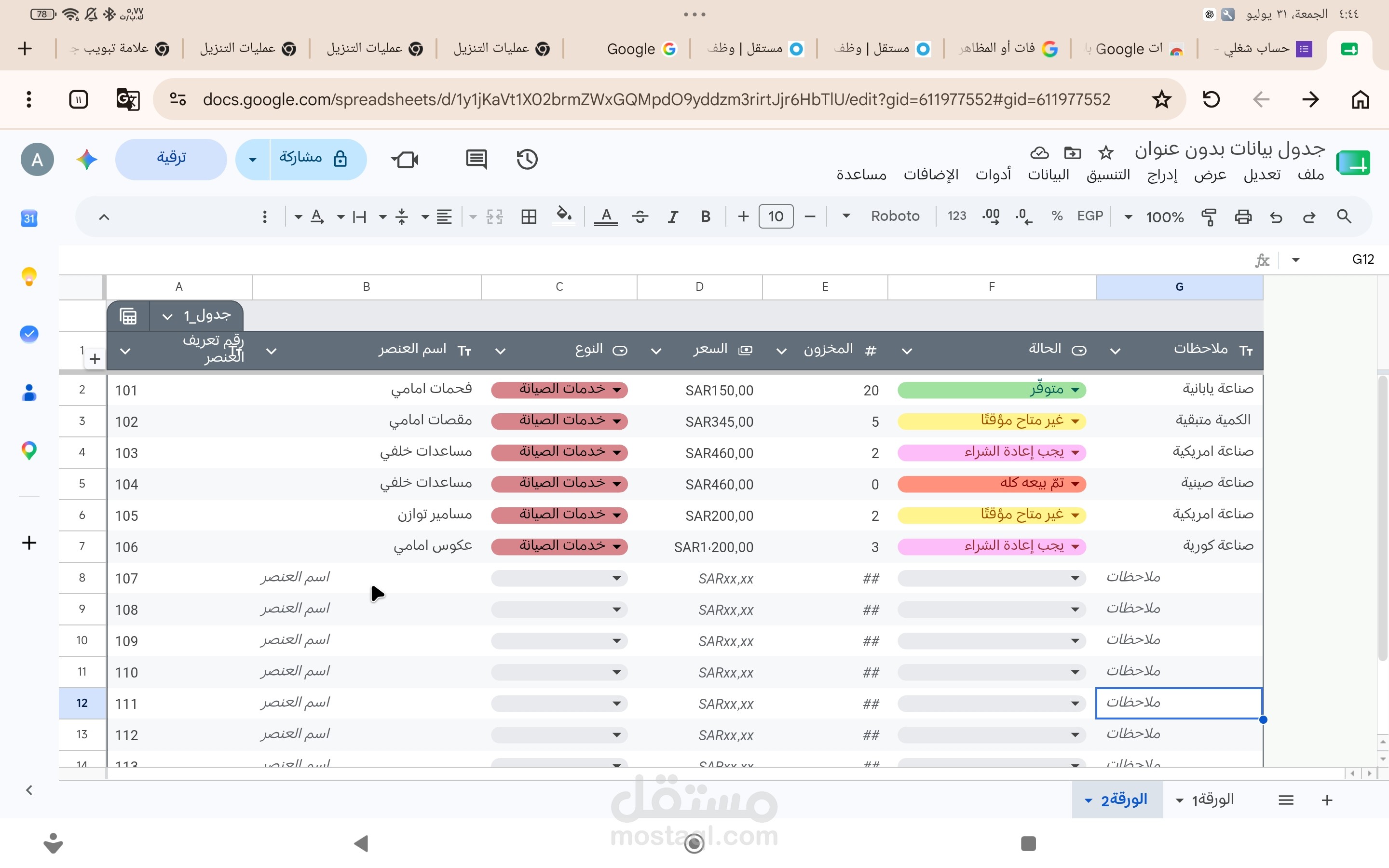Open the fill color picker

coord(564,216)
